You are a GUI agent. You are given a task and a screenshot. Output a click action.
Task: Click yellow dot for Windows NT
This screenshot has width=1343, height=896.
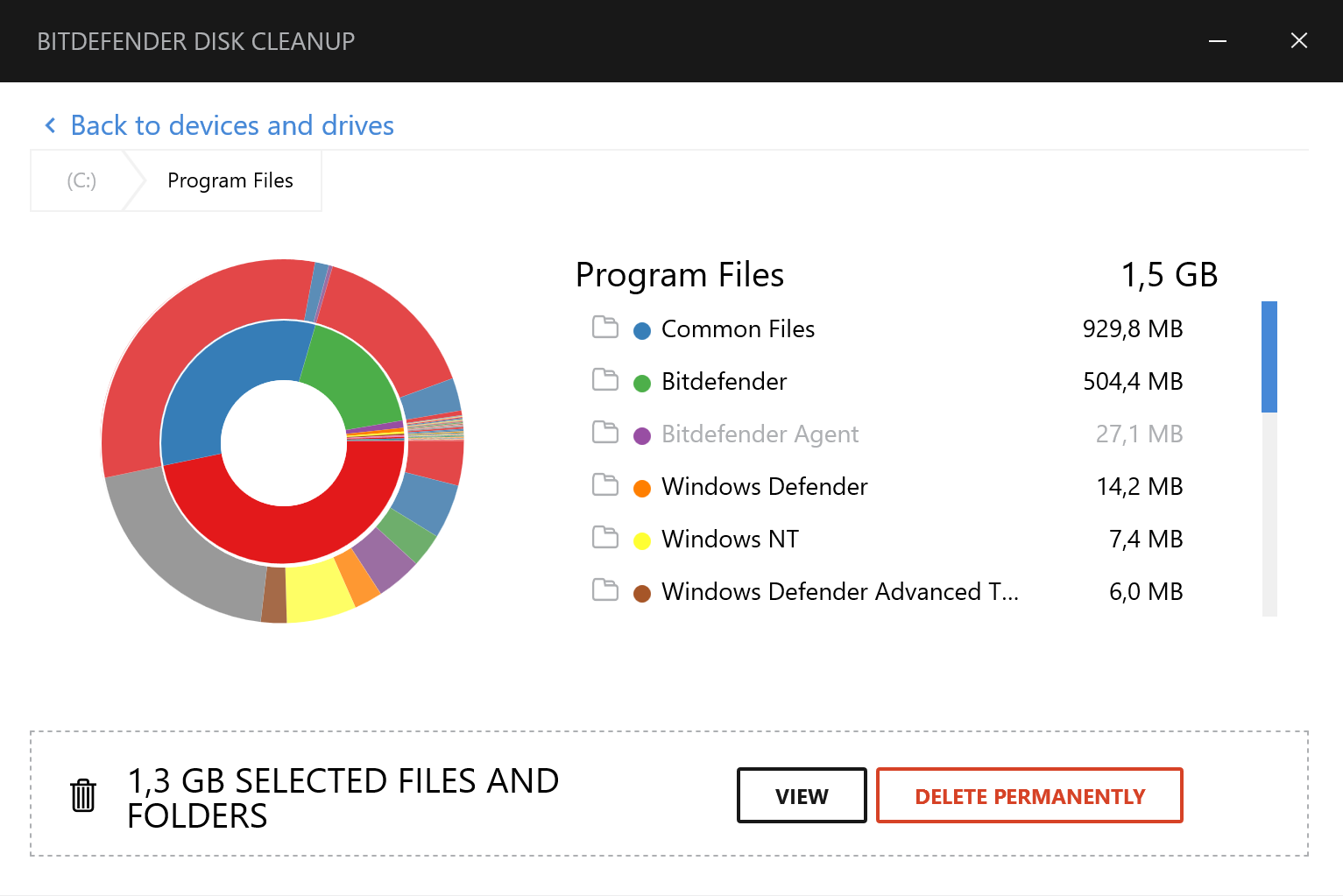pos(642,540)
